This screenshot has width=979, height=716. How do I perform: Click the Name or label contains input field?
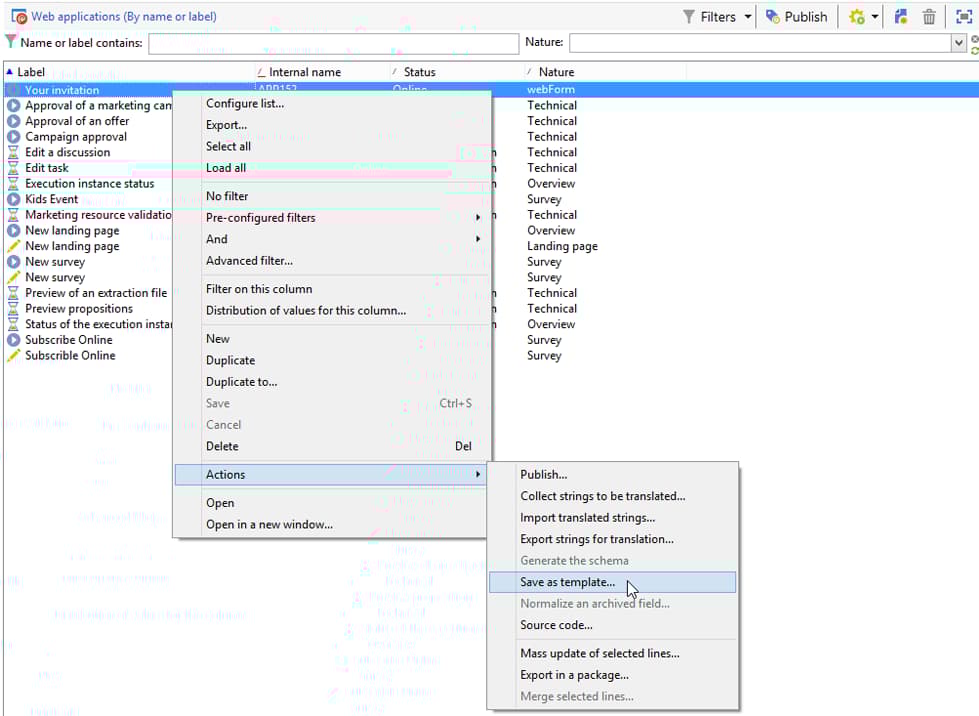pos(330,44)
